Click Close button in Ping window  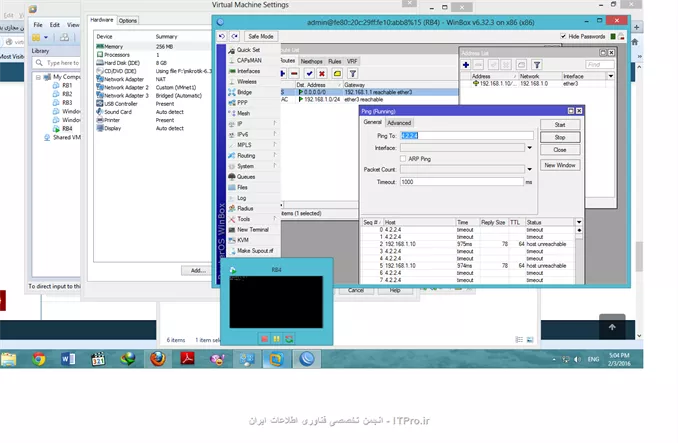pos(560,150)
